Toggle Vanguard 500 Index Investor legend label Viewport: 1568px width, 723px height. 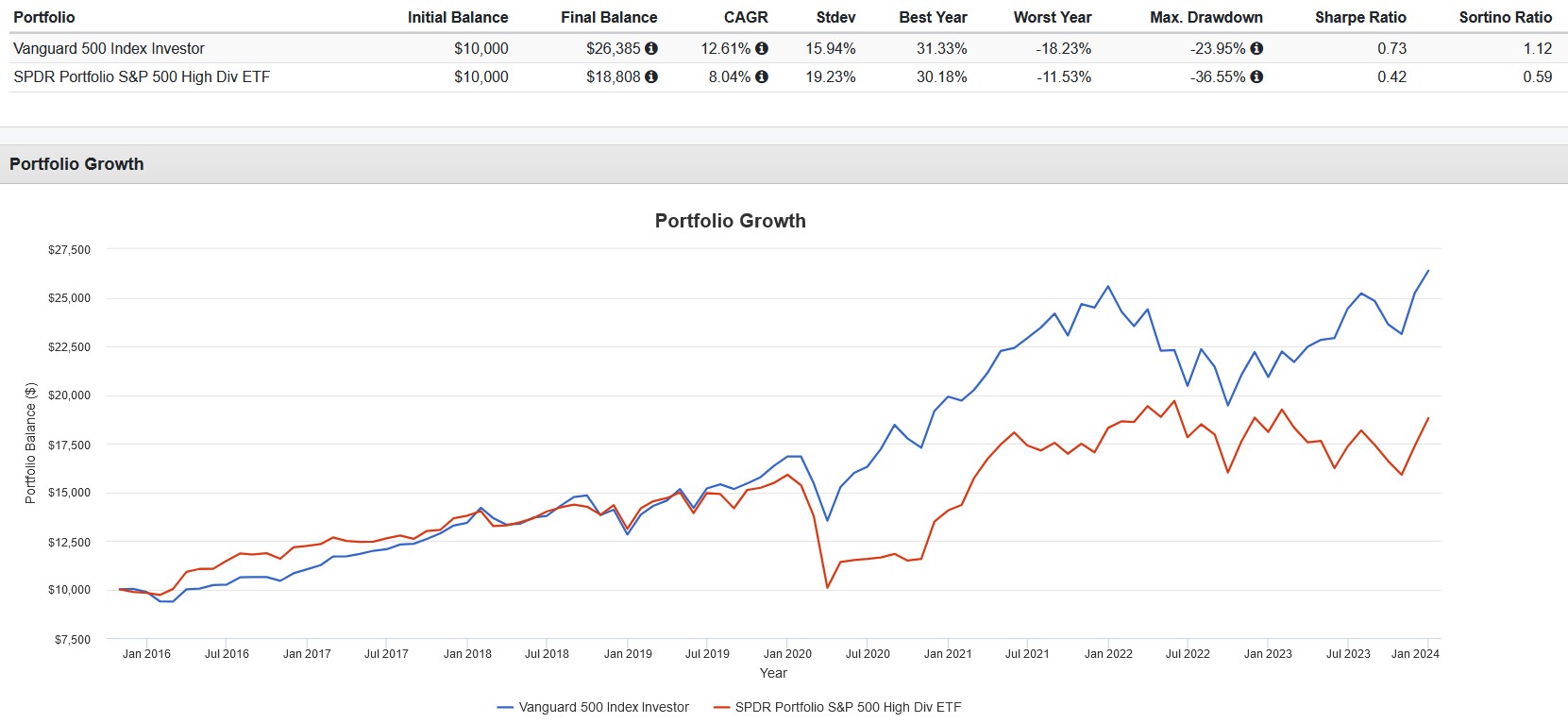click(x=603, y=707)
